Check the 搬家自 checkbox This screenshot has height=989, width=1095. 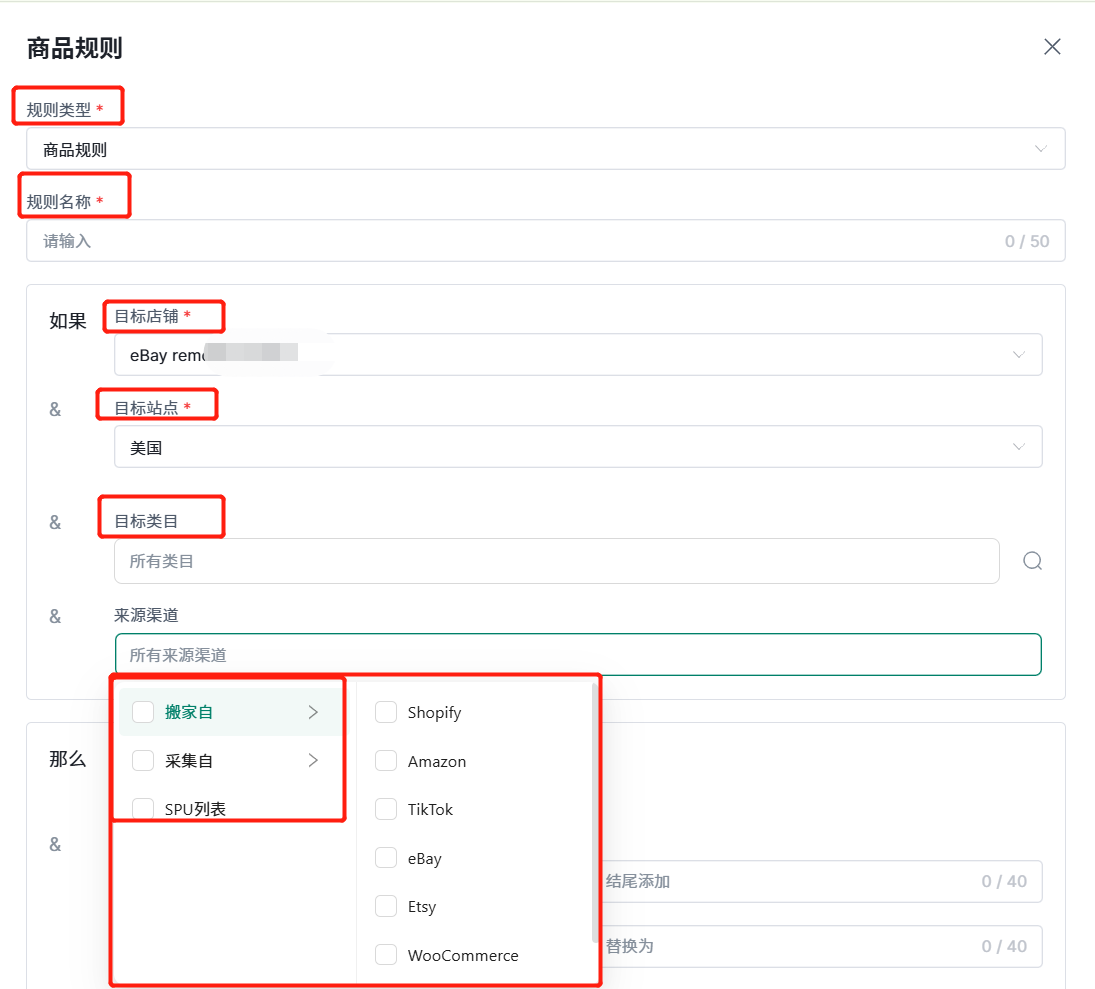point(143,712)
